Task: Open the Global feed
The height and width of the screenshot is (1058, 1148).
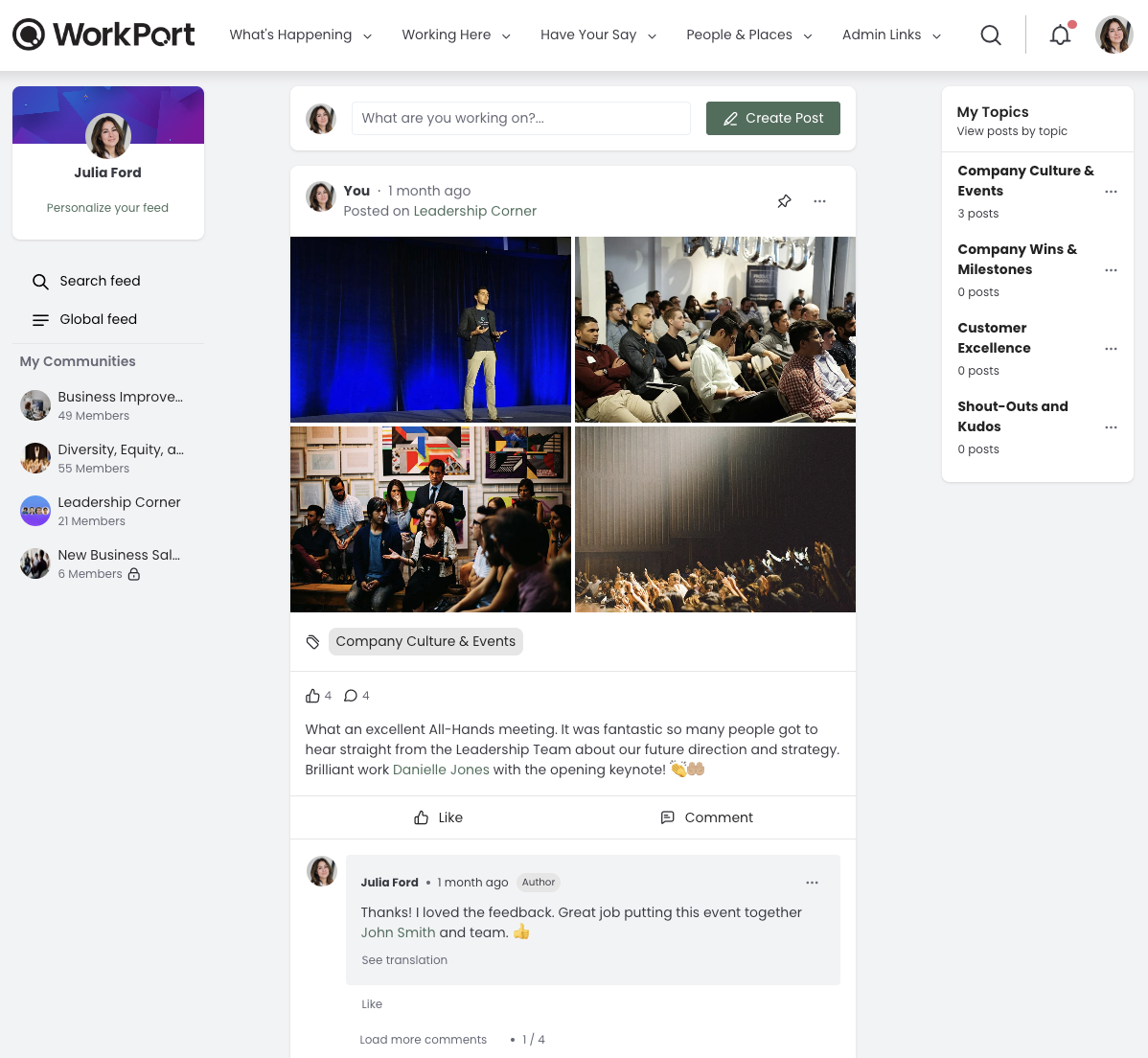Action: (x=99, y=319)
